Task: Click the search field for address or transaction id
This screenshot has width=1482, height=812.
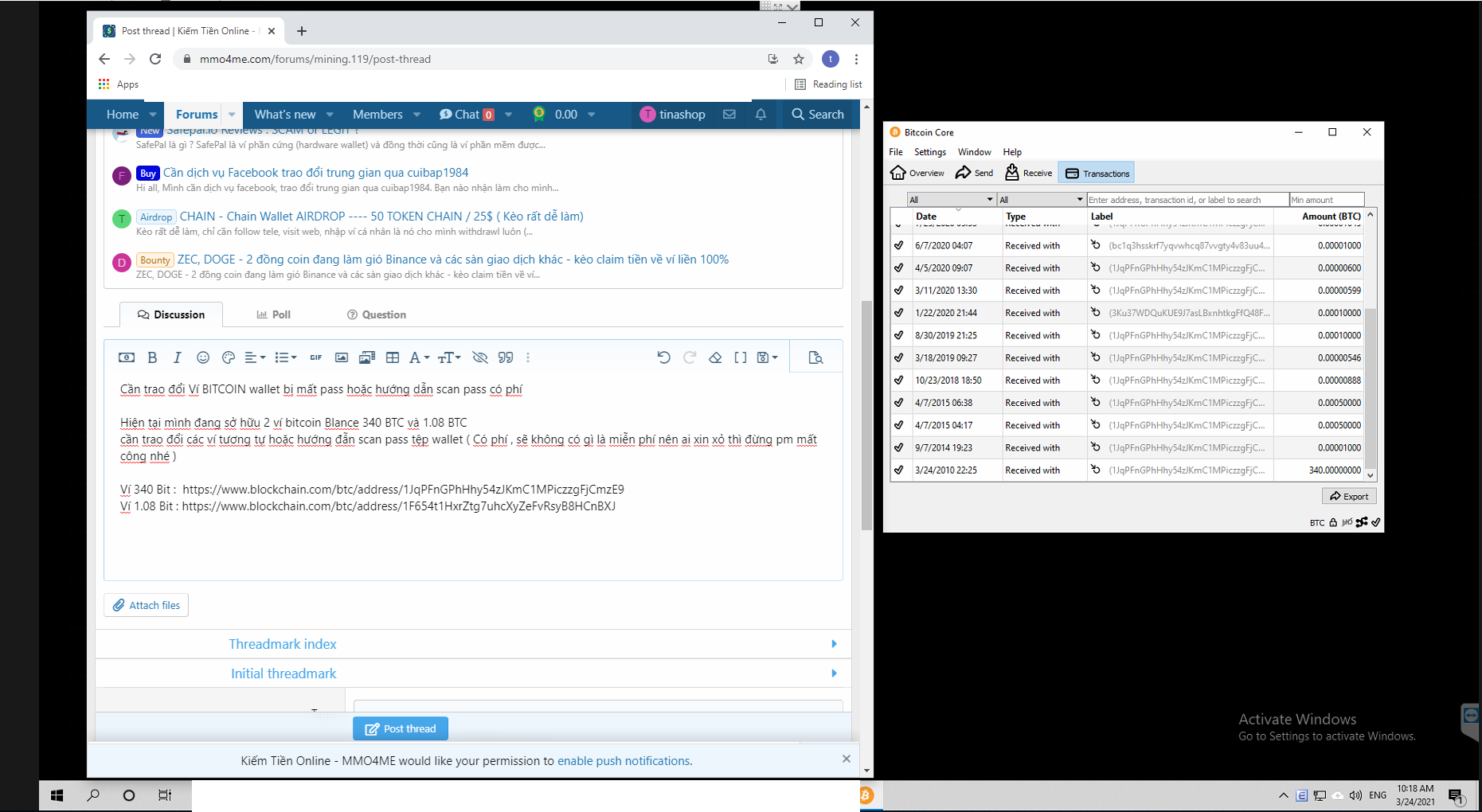Action: [x=1187, y=200]
